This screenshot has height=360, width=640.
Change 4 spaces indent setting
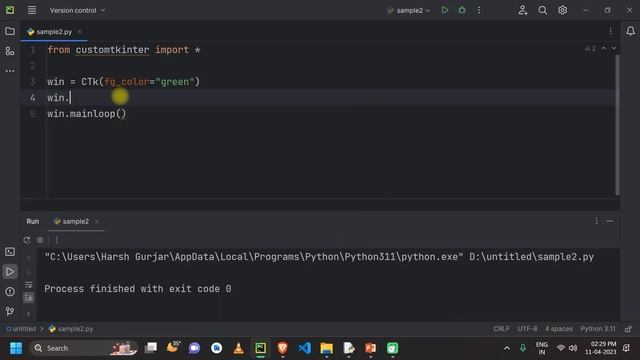pyautogui.click(x=559, y=329)
